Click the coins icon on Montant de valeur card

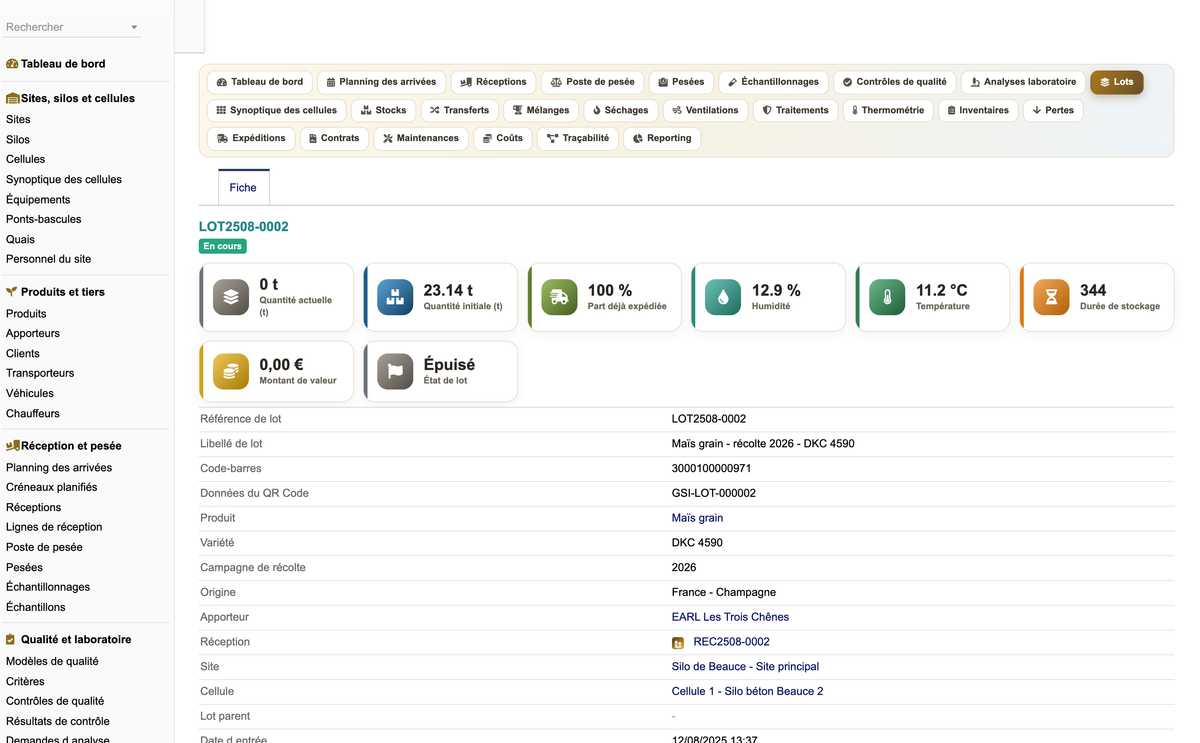pos(231,372)
